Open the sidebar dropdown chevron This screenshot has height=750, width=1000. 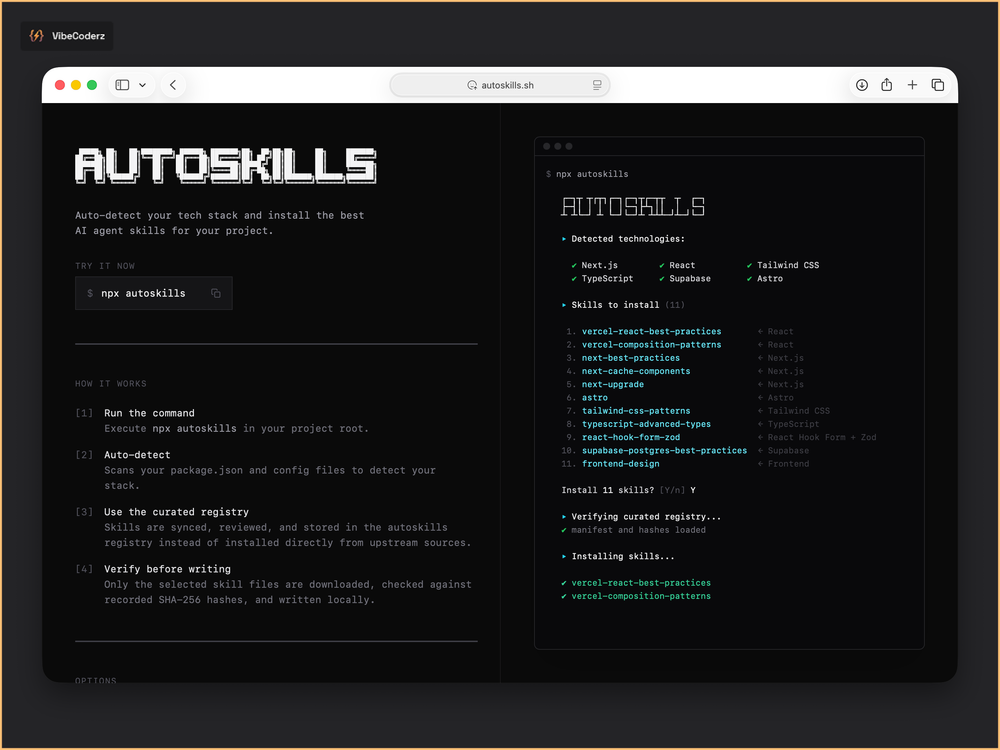142,85
